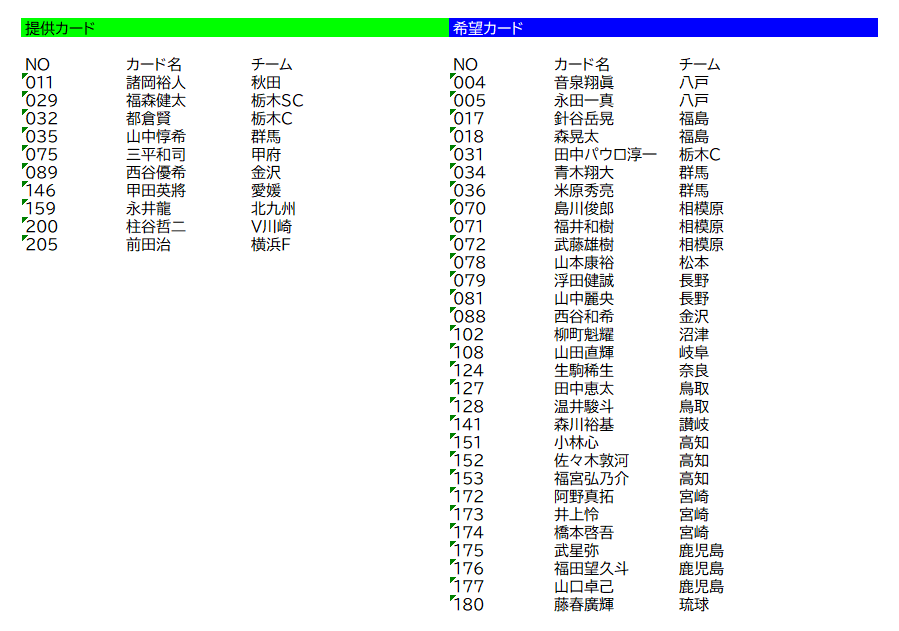Select team cell 岐阜
The image size is (899, 631).
pyautogui.click(x=694, y=352)
